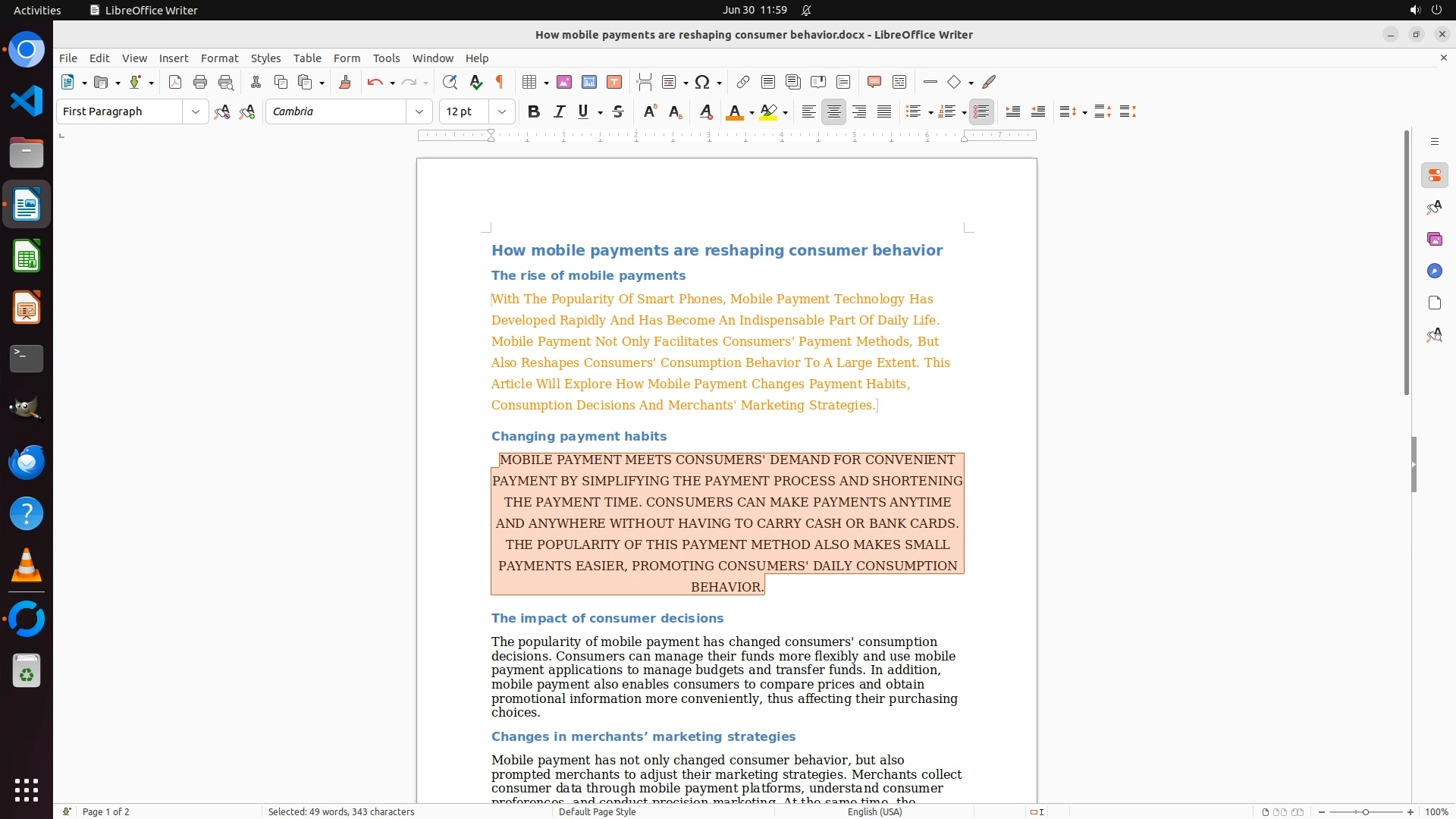This screenshot has height=819, width=1456.
Task: Open the font name dropdown list
Action: [x=419, y=111]
